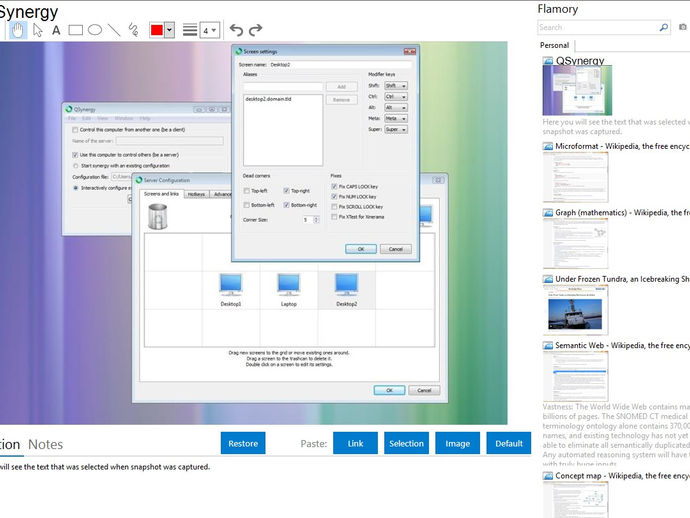The height and width of the screenshot is (518, 690).
Task: Click the line thickness icon
Action: coord(190,30)
